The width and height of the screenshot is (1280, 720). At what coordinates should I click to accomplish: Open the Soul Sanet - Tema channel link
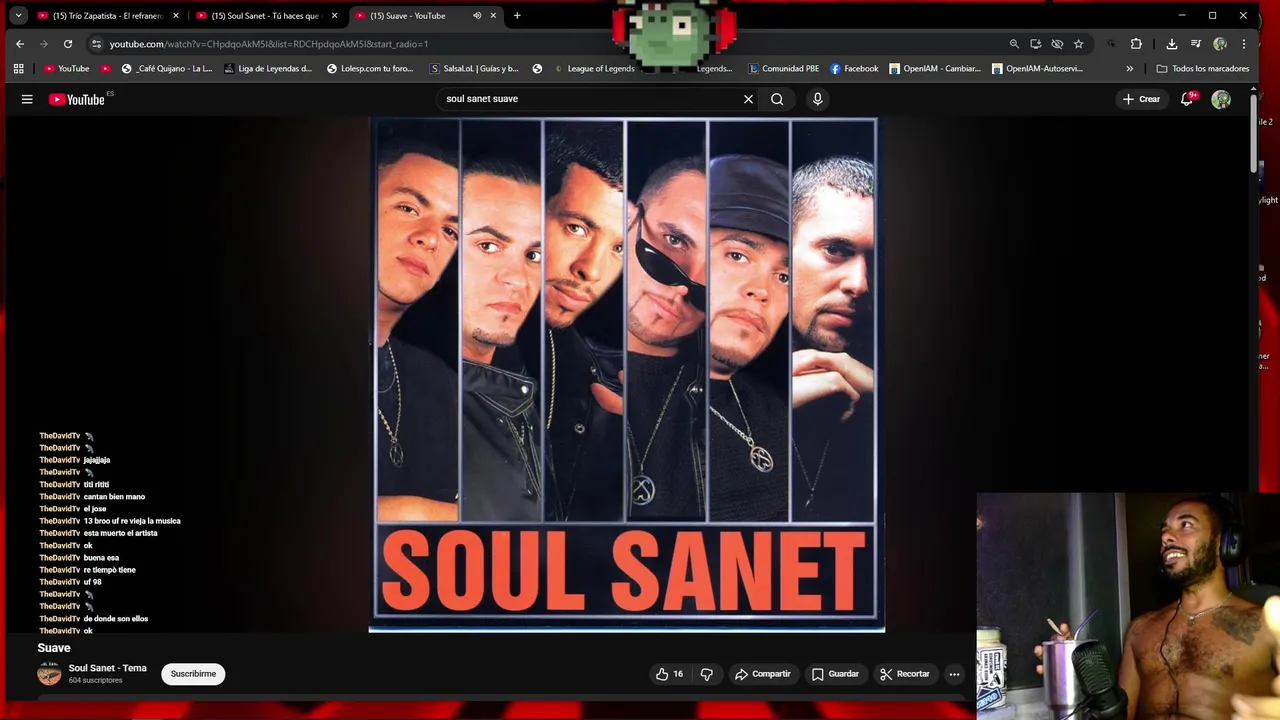click(x=107, y=668)
